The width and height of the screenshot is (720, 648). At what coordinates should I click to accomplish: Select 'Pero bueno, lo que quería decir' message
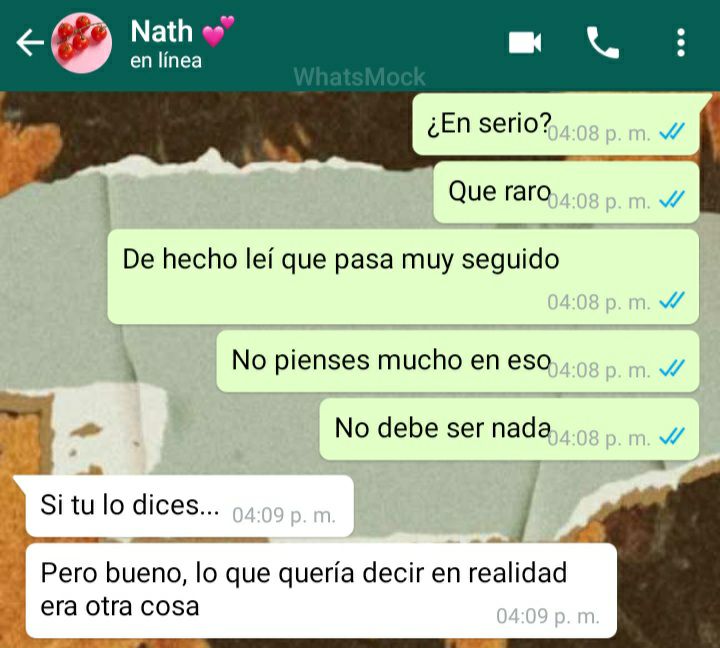click(321, 591)
